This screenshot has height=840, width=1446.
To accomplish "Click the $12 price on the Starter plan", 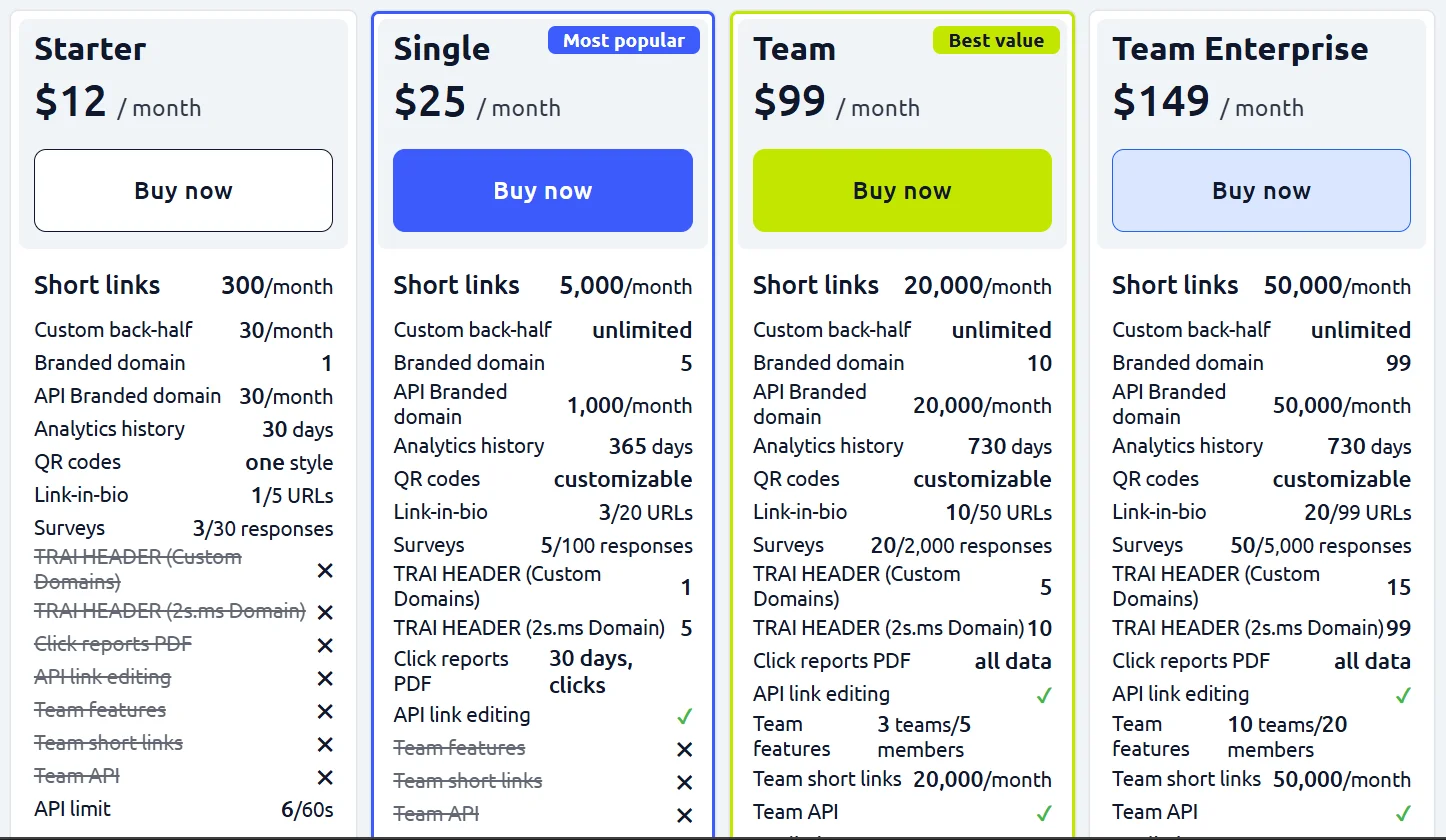I will coord(70,102).
